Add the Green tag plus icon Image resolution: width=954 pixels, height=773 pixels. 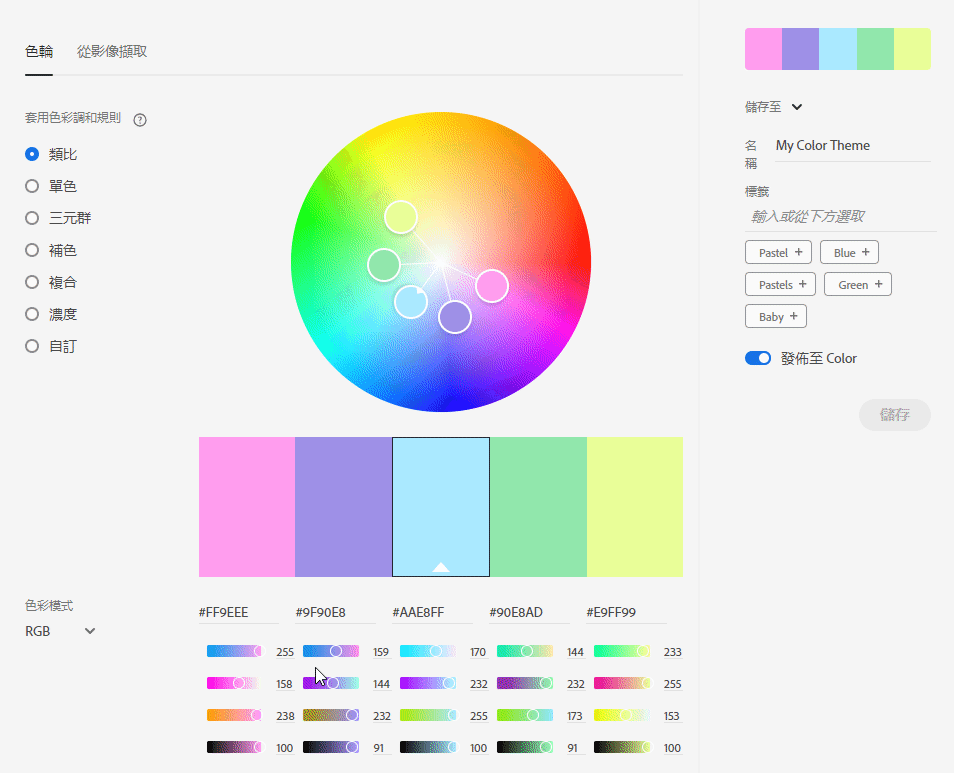click(879, 284)
